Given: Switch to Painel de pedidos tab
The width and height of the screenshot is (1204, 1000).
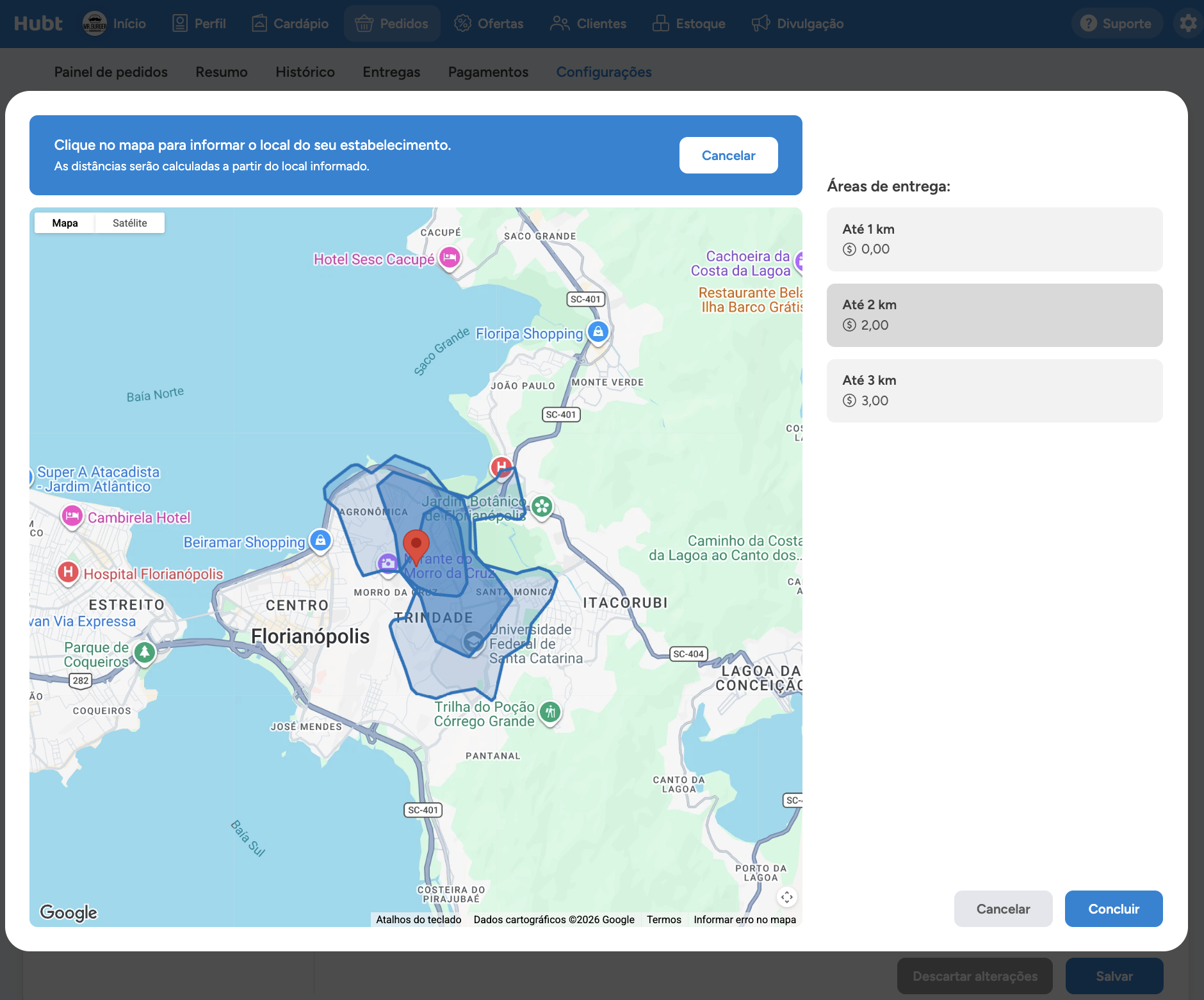Looking at the screenshot, I should tap(111, 72).
